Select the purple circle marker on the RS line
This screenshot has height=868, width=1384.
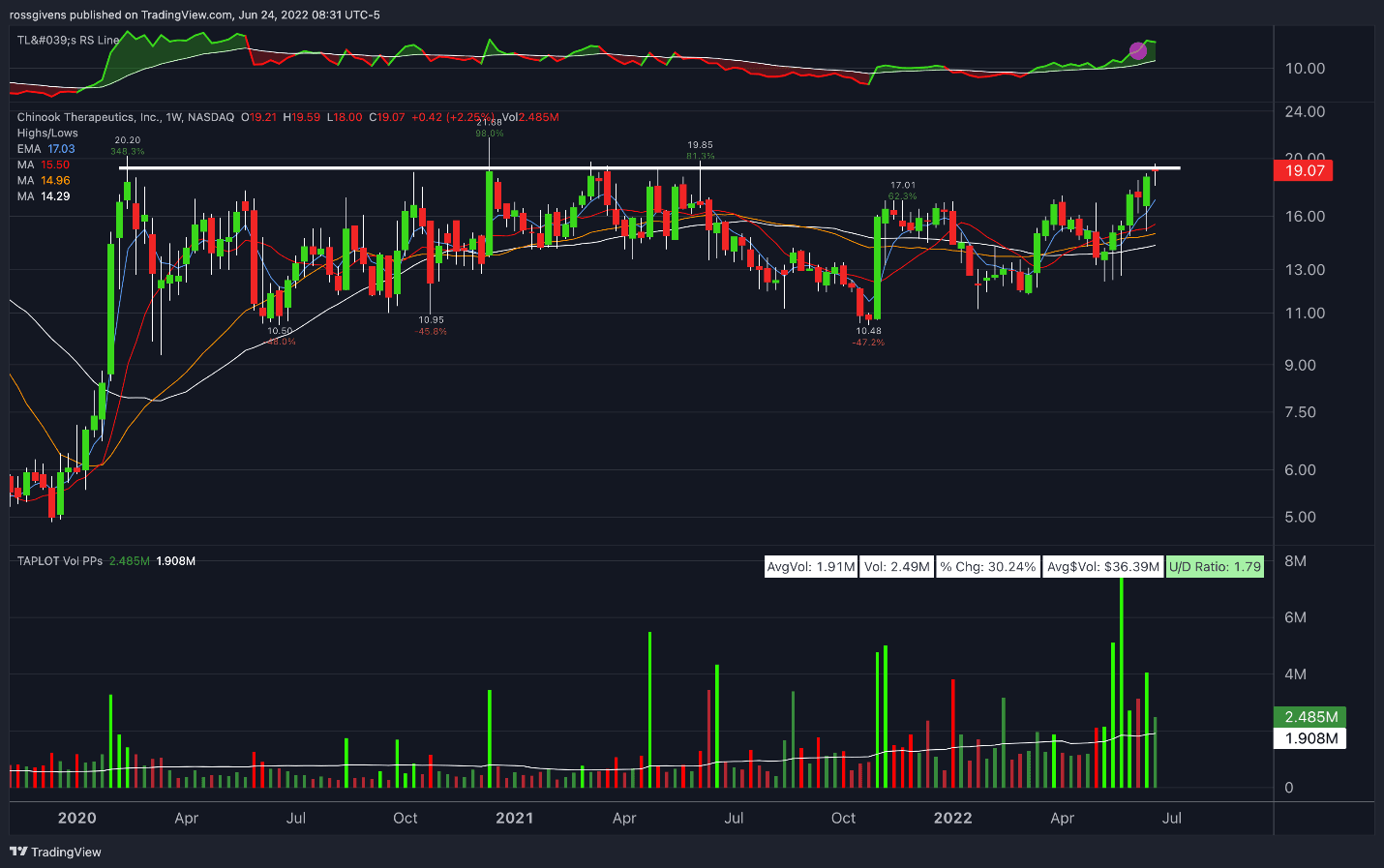click(x=1138, y=50)
